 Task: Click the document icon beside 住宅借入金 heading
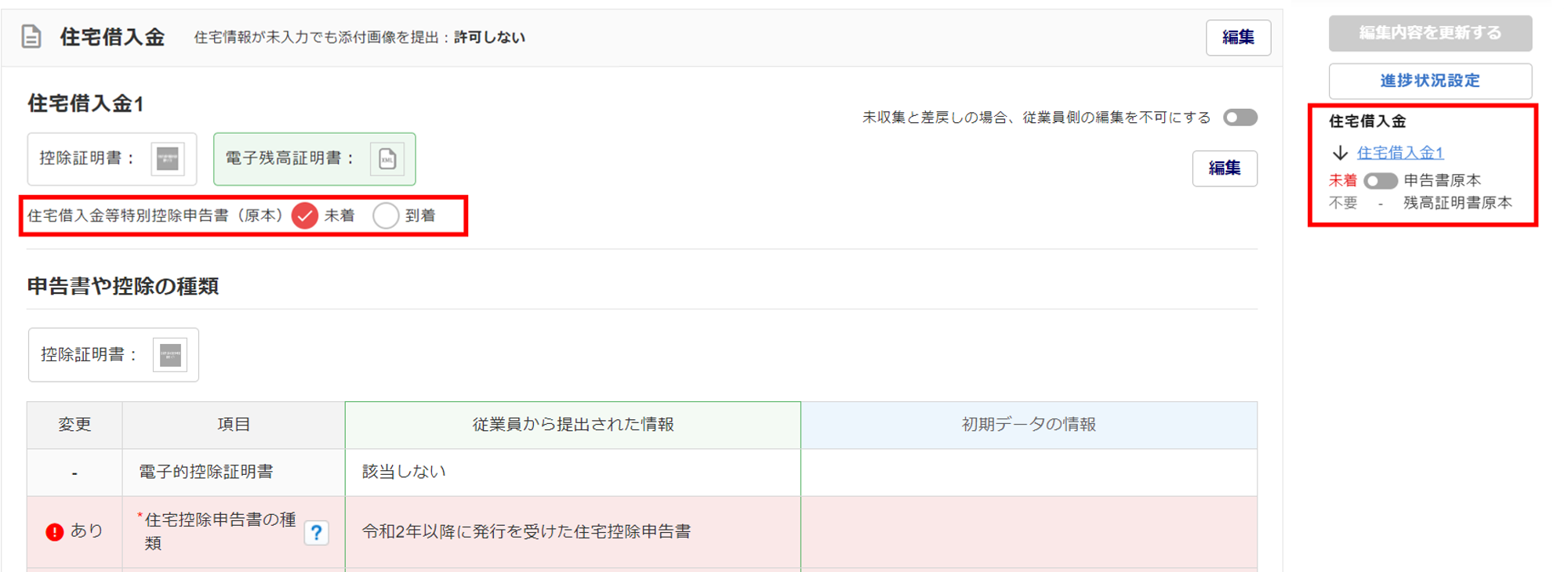click(x=31, y=37)
